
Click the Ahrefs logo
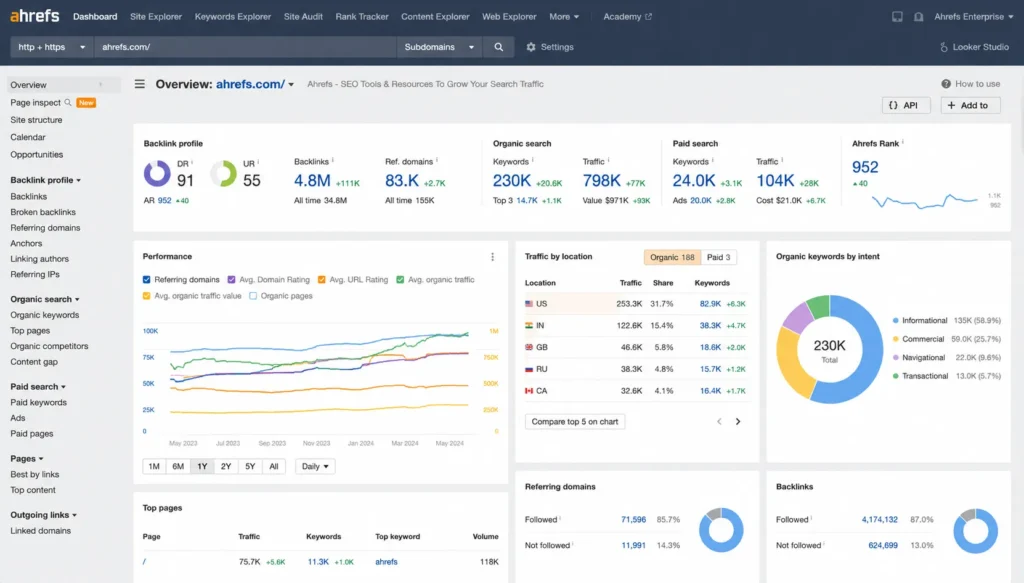(35, 16)
